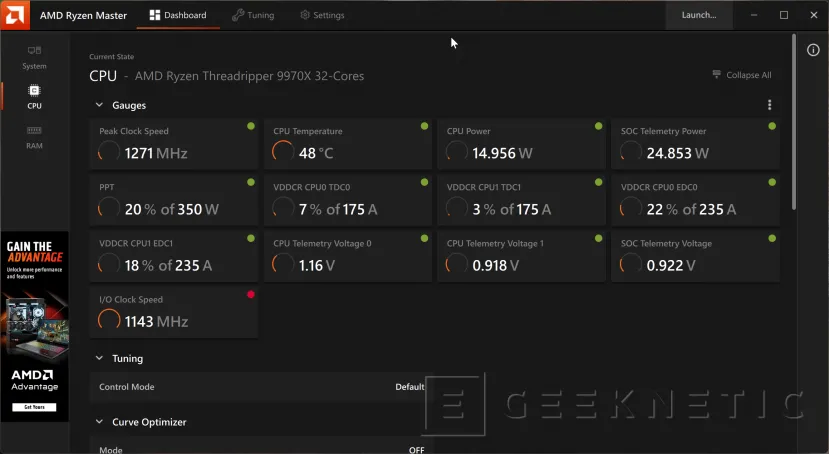Switch to the Dashboard tab

178,15
